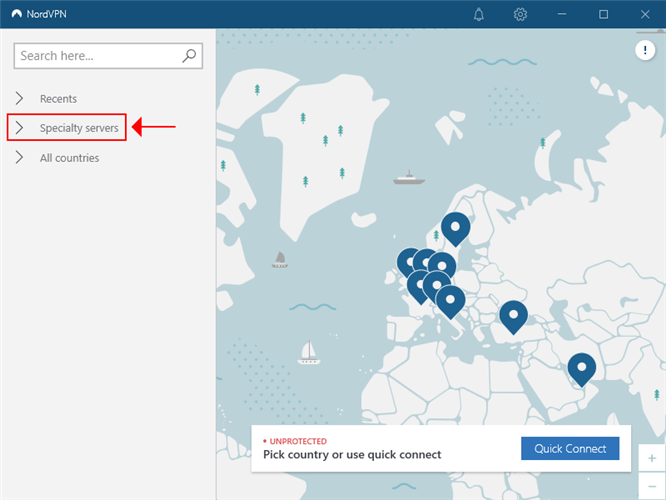Expand the Specialty servers chevron arrow
The image size is (666, 500).
(20, 128)
